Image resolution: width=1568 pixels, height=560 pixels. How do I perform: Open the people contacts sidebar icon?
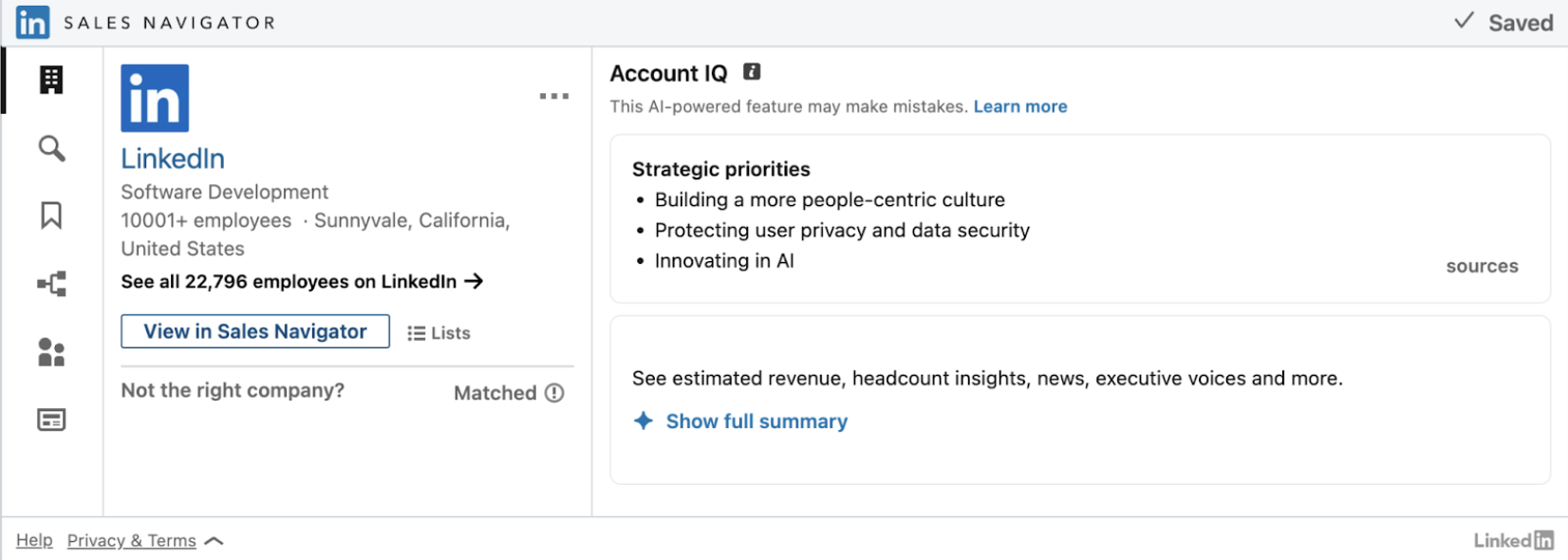tap(51, 352)
